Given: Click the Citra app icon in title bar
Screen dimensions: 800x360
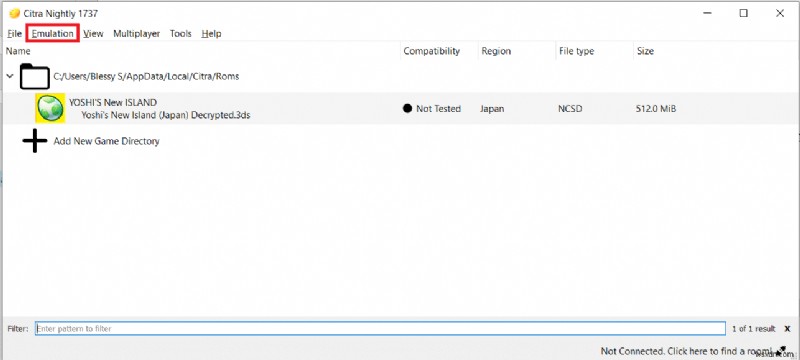Looking at the screenshot, I should [14, 13].
